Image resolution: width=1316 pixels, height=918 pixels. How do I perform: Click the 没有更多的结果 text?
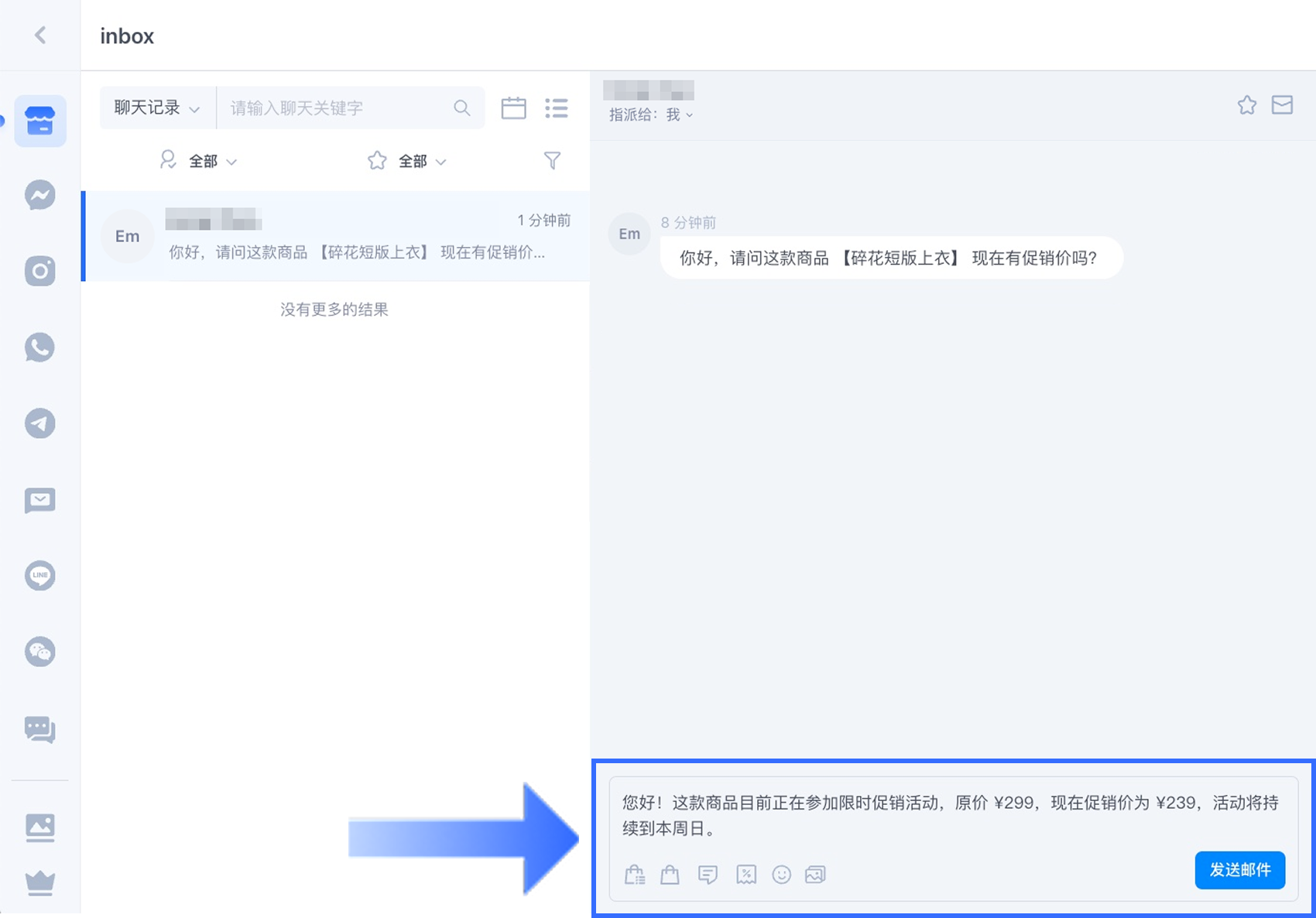[334, 310]
